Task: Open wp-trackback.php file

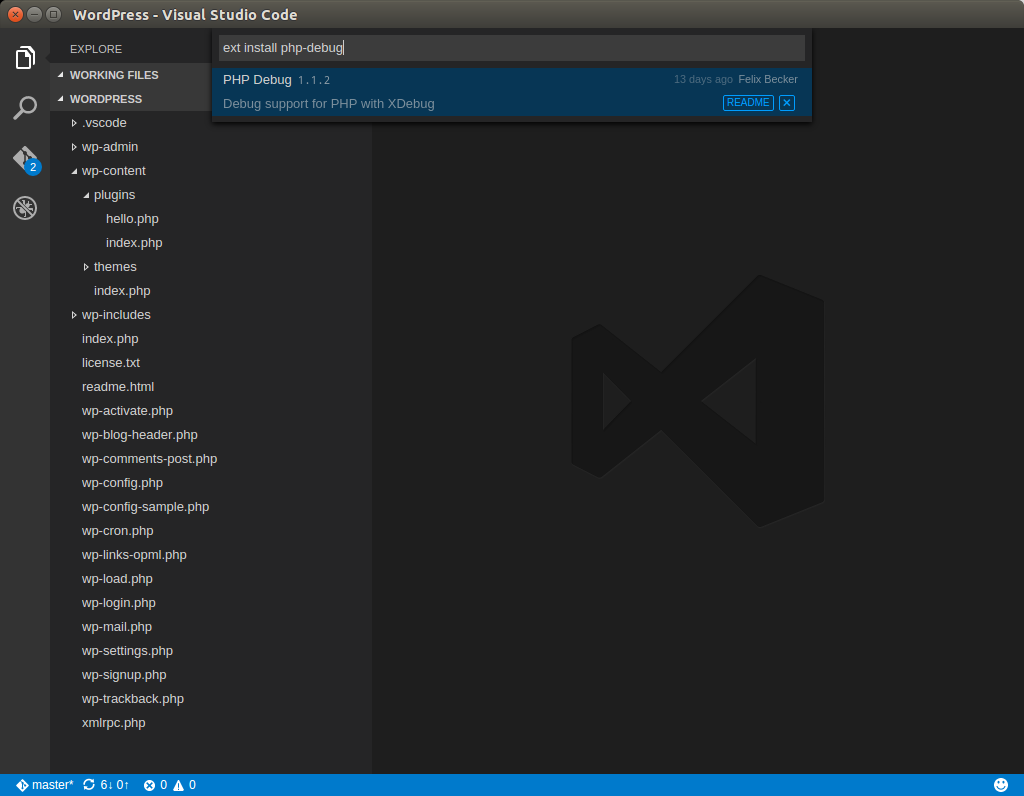Action: click(x=133, y=699)
